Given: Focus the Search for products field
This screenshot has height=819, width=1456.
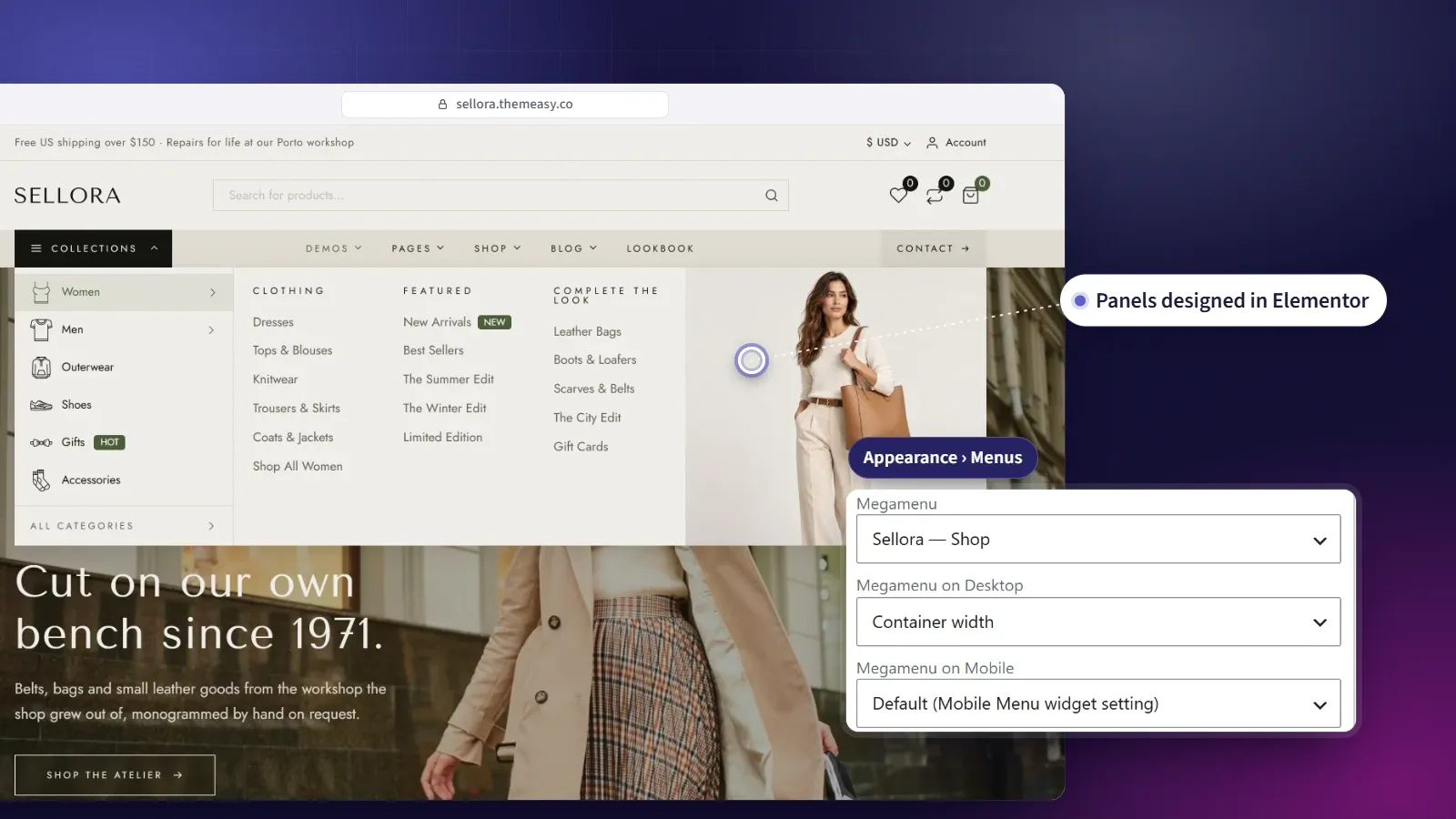Looking at the screenshot, I should point(500,195).
